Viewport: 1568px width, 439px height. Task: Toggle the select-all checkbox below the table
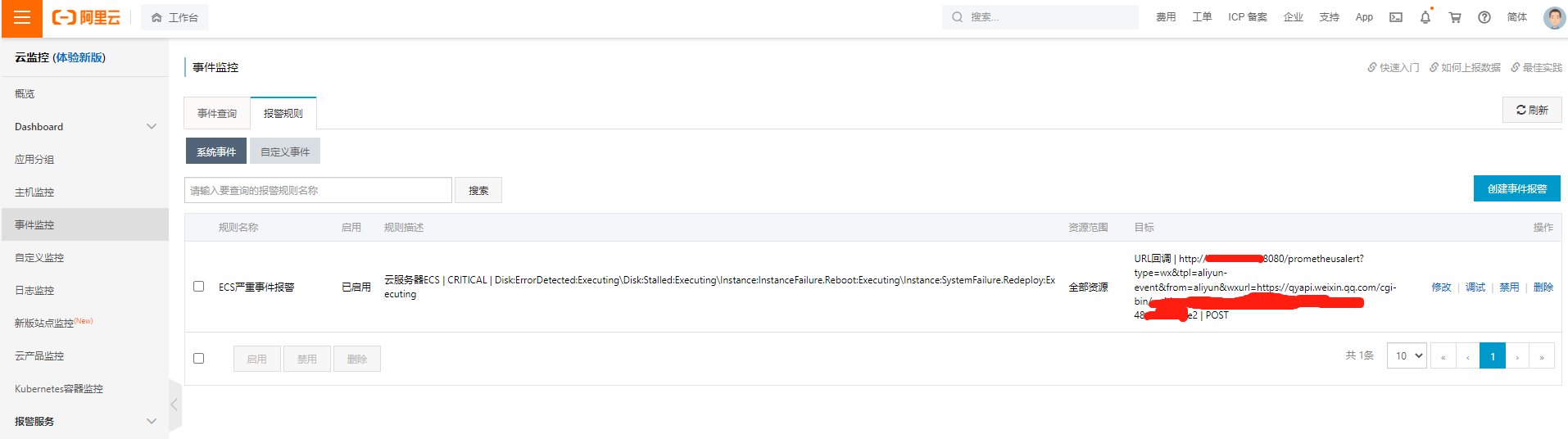click(x=198, y=359)
